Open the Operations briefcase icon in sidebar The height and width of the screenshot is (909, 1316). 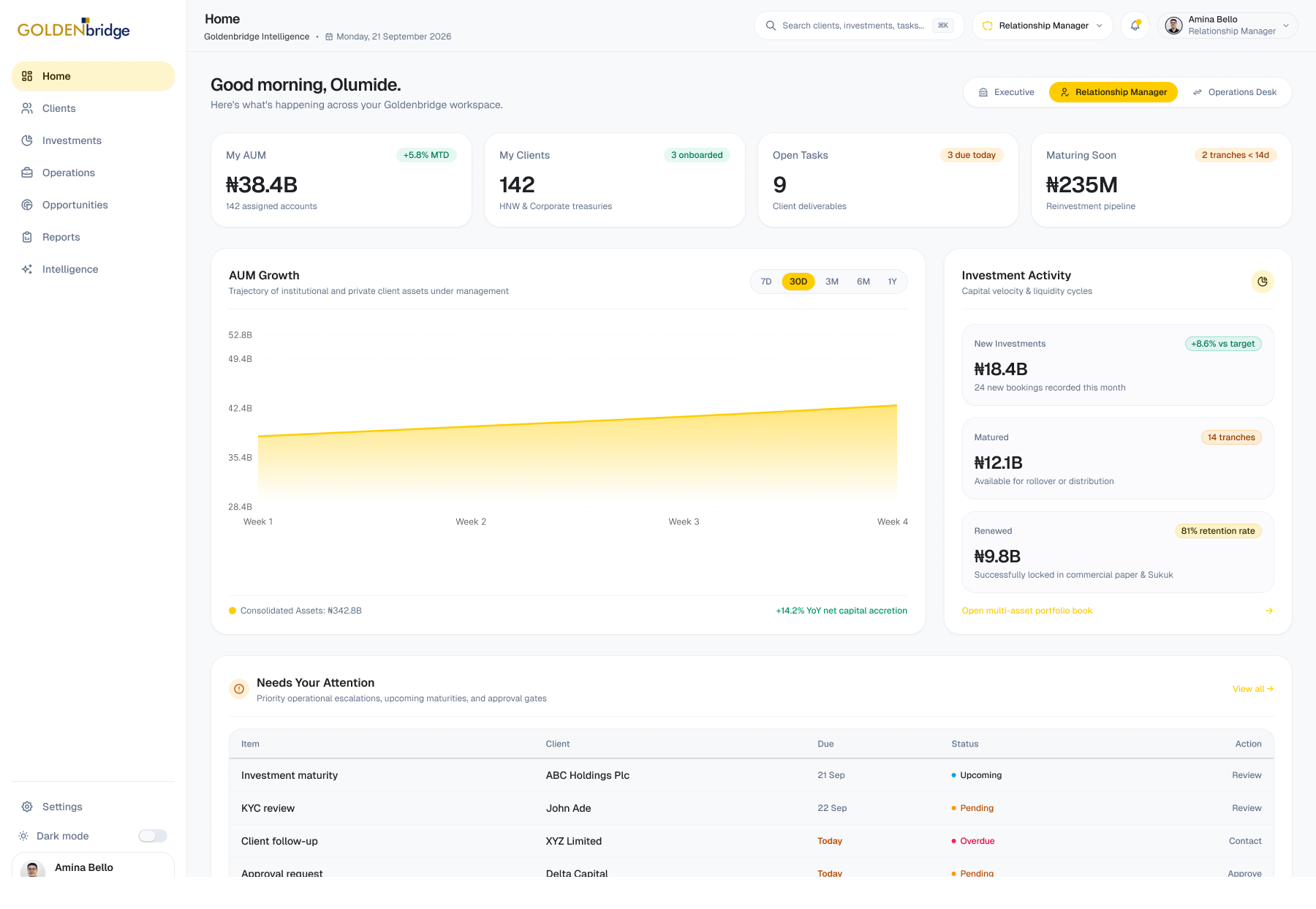pyautogui.click(x=27, y=173)
